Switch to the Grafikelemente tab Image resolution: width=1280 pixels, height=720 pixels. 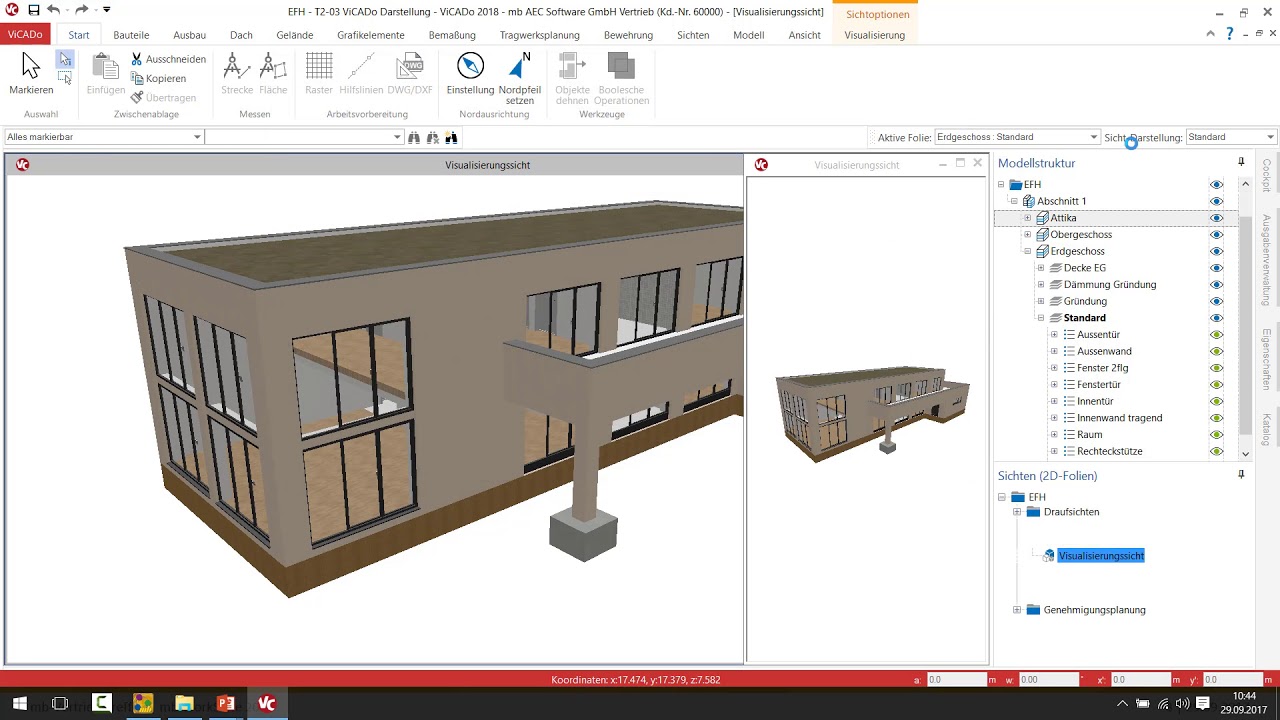click(x=371, y=35)
